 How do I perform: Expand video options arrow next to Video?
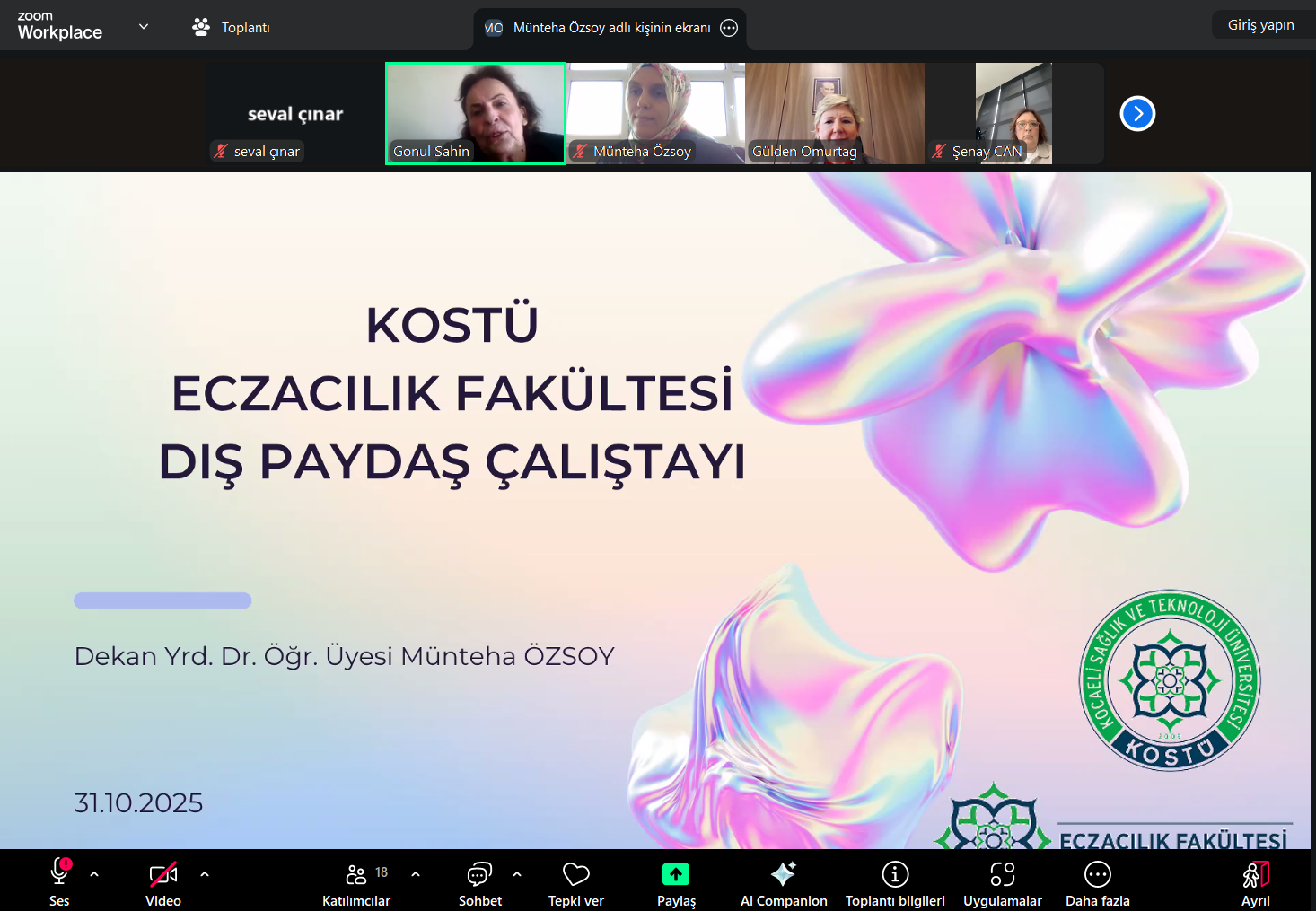tap(205, 873)
